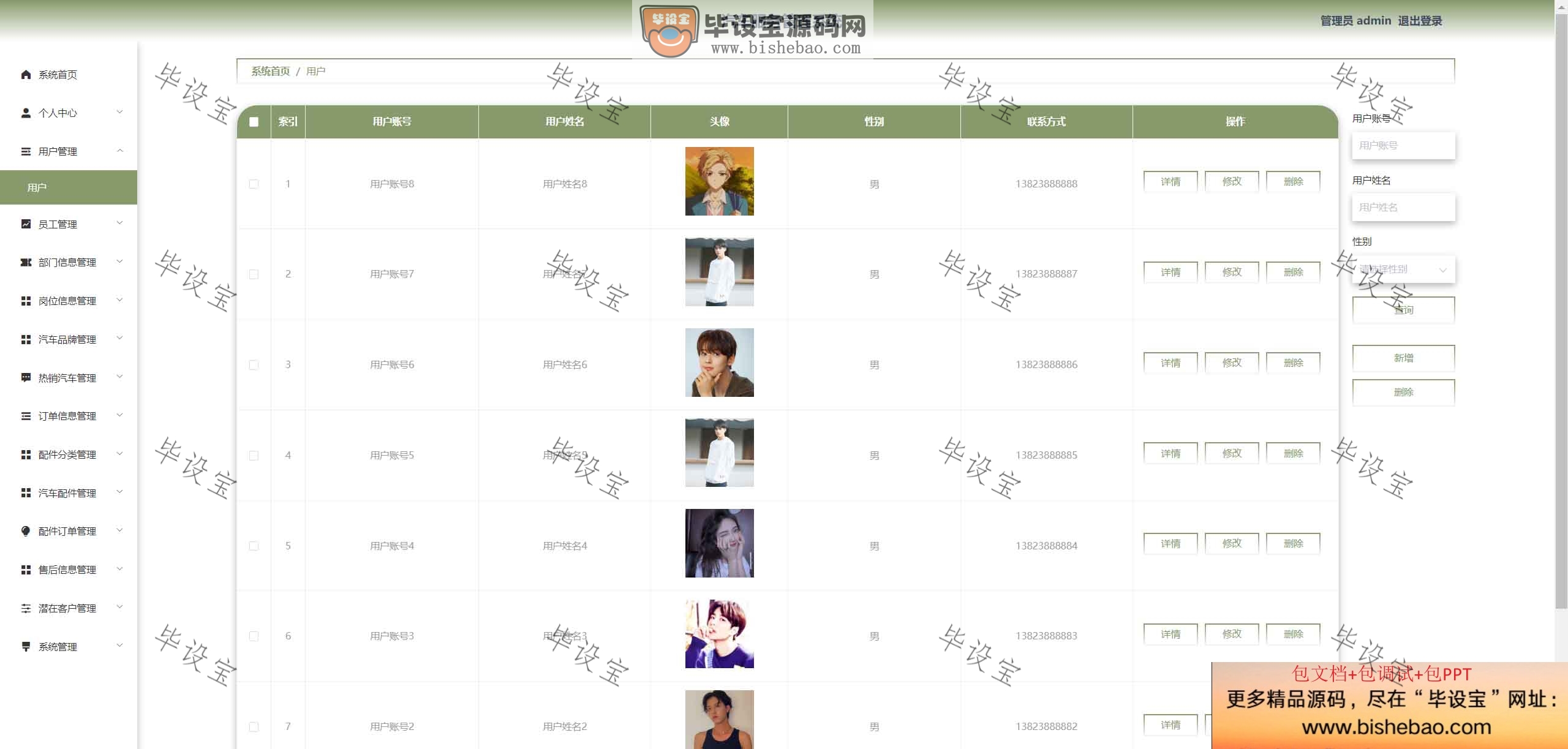The height and width of the screenshot is (749, 1568).
Task: Click the camera icon beside 部门信息管理
Action: 26,262
